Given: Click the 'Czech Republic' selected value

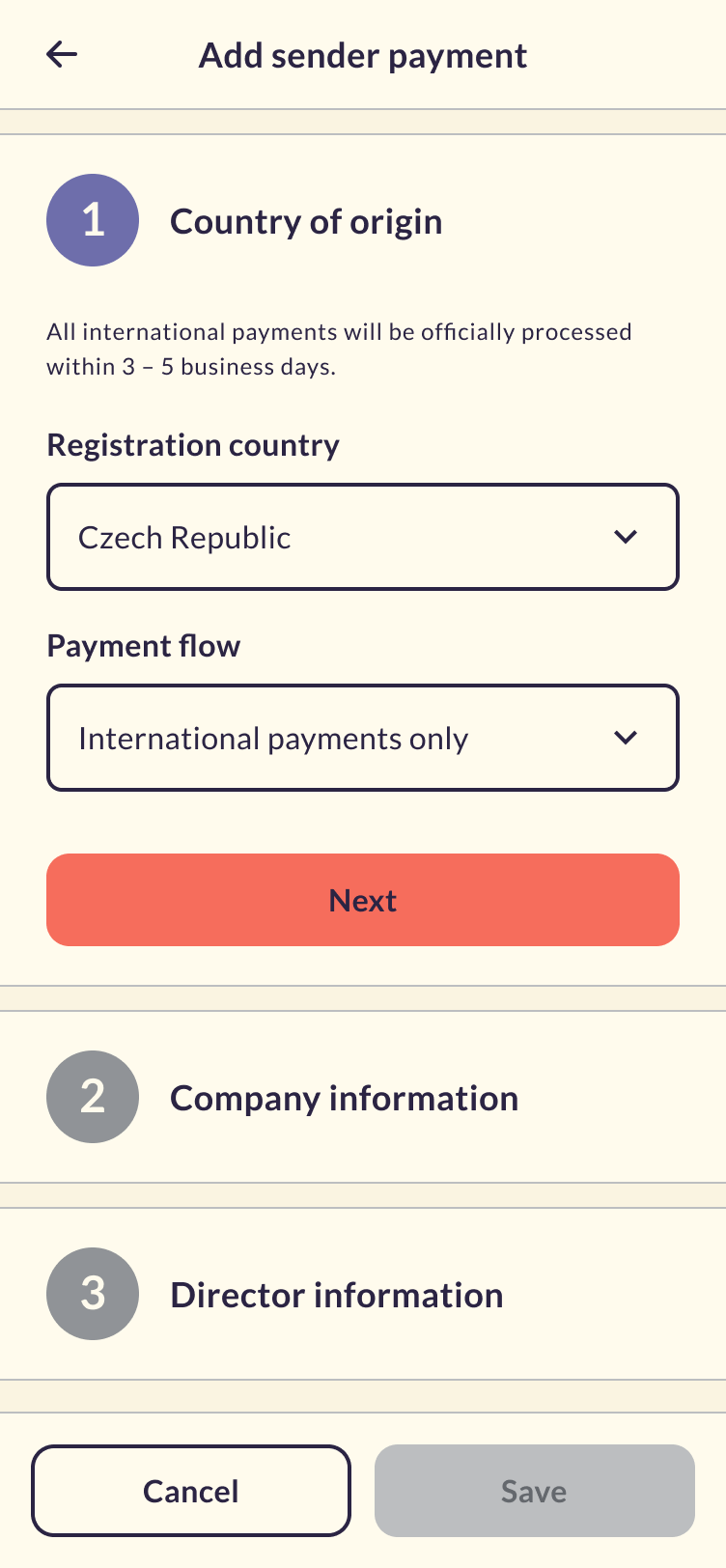Looking at the screenshot, I should click(184, 538).
